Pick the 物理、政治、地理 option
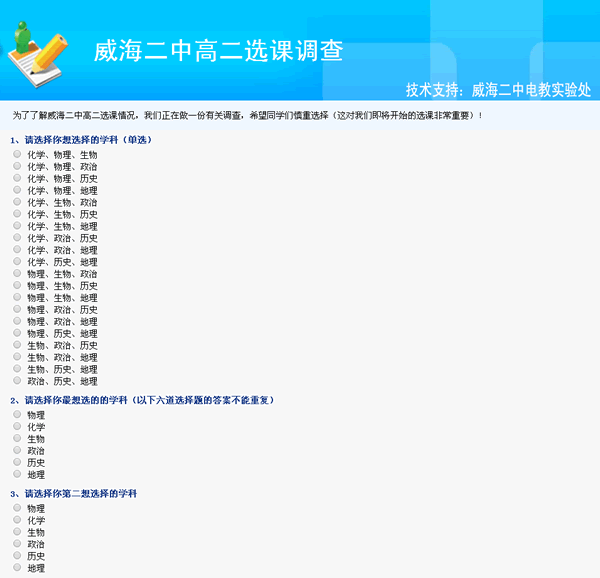This screenshot has height=578, width=600. click(x=17, y=321)
